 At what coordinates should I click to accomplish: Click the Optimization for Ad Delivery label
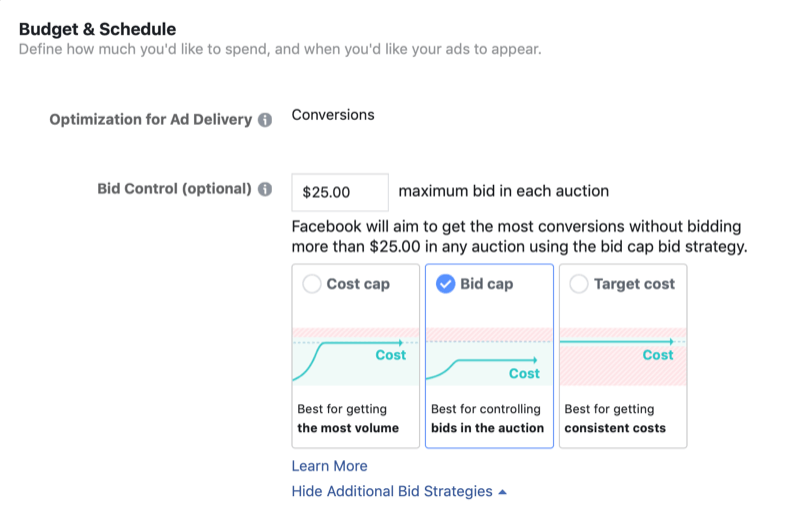pyautogui.click(x=151, y=120)
